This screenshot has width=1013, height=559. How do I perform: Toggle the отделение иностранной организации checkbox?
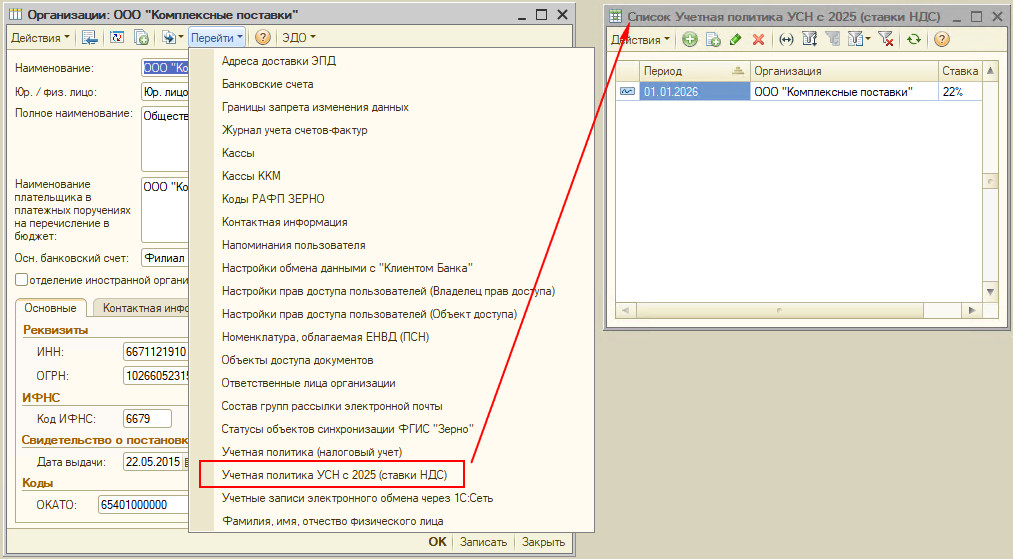21,280
